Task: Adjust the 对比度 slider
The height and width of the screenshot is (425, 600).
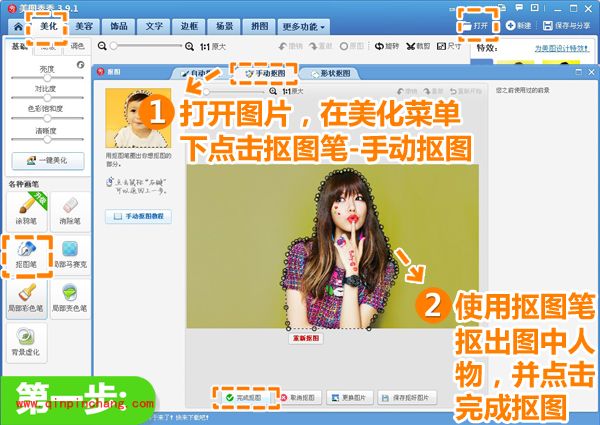Action: click(47, 98)
